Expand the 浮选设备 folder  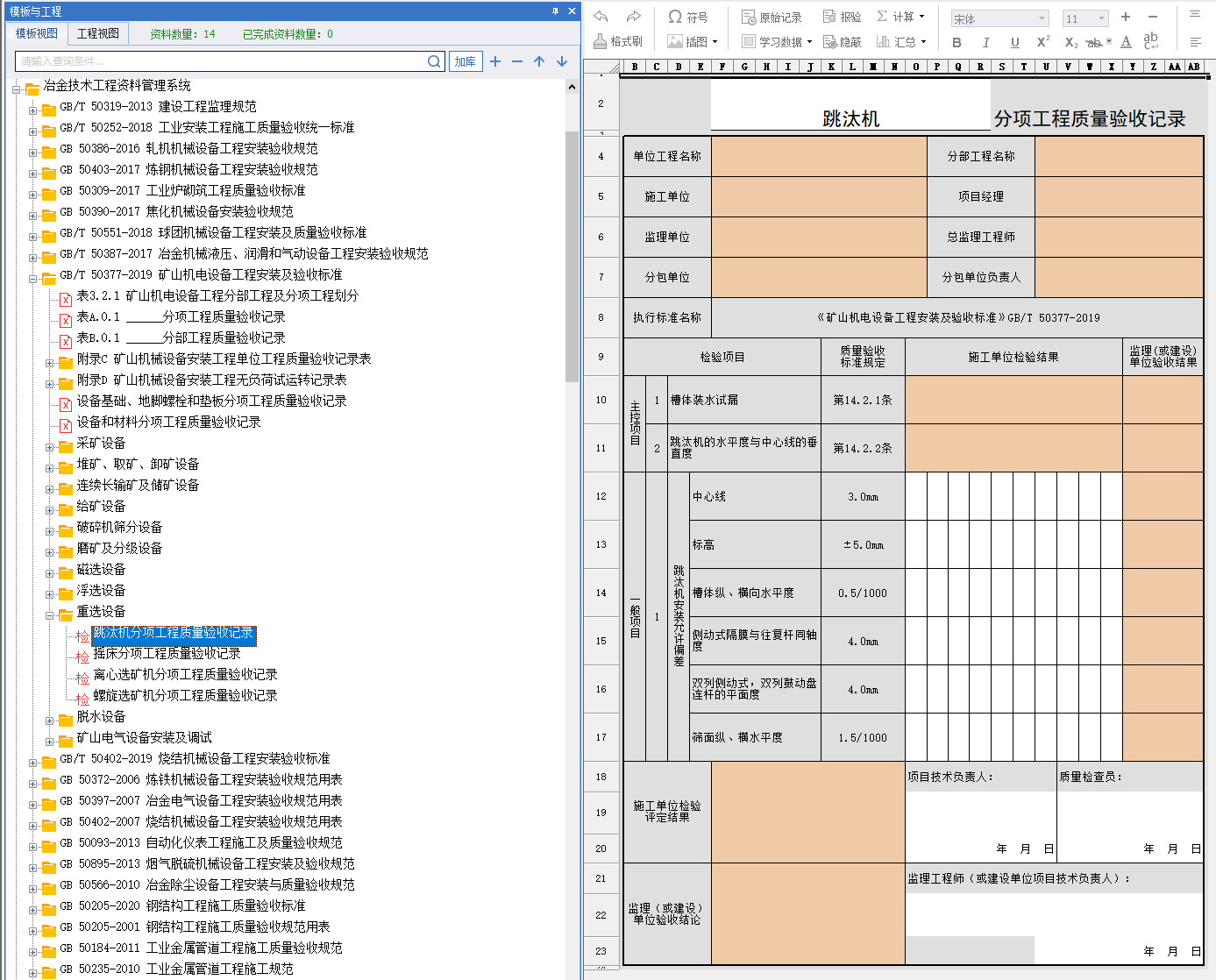tap(50, 594)
